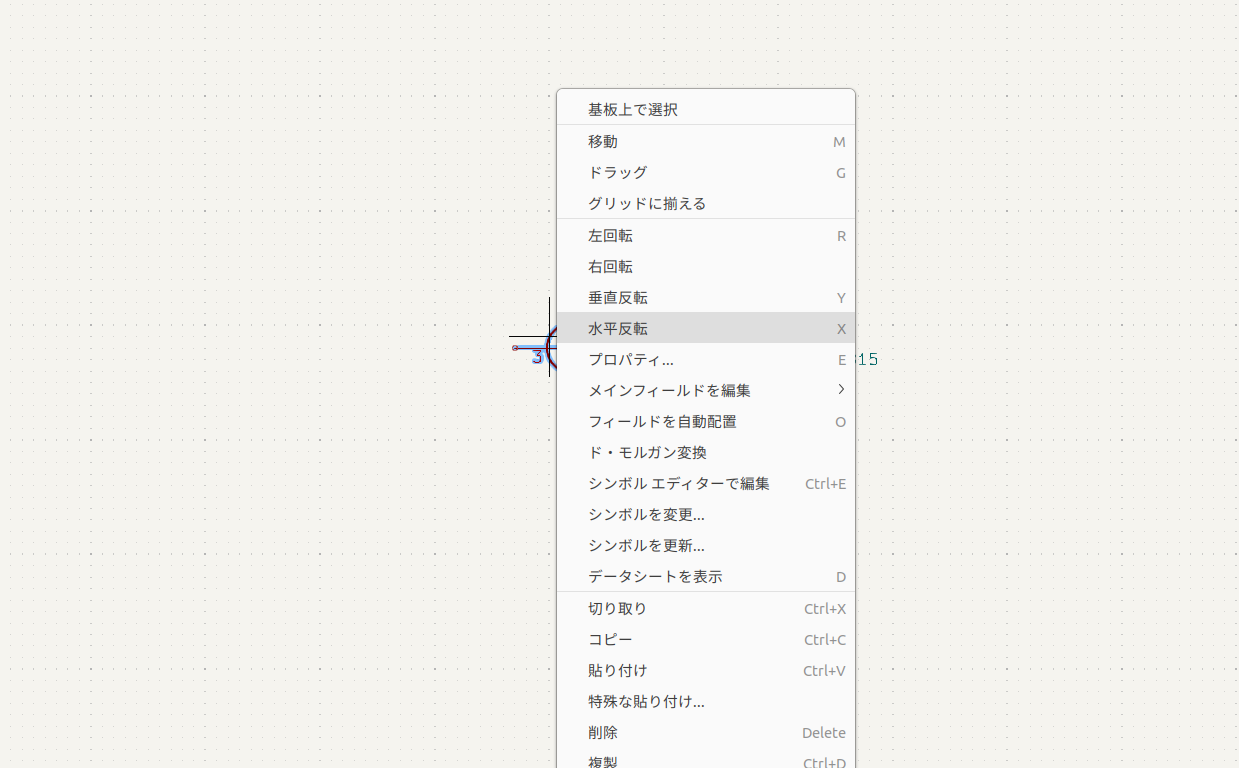Show datasheet via データシートを表示
Image resolution: width=1239 pixels, height=768 pixels.
click(655, 577)
